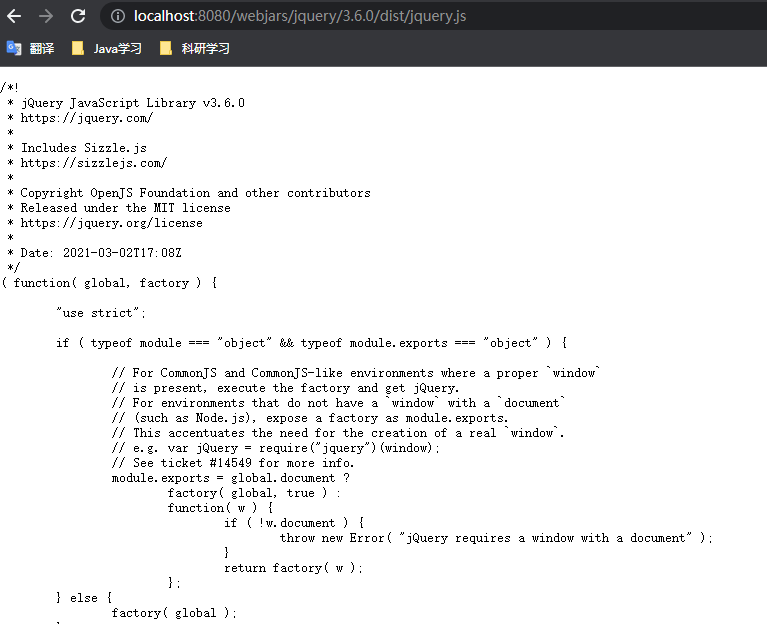Click the 'if ( !w.document ) {' line
767x624 pixels.
click(294, 523)
